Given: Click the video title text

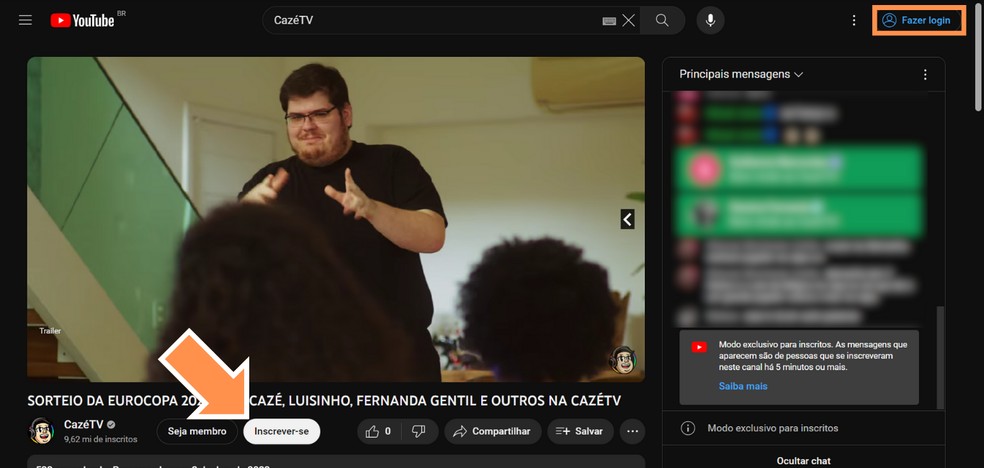Looking at the screenshot, I should [x=325, y=401].
